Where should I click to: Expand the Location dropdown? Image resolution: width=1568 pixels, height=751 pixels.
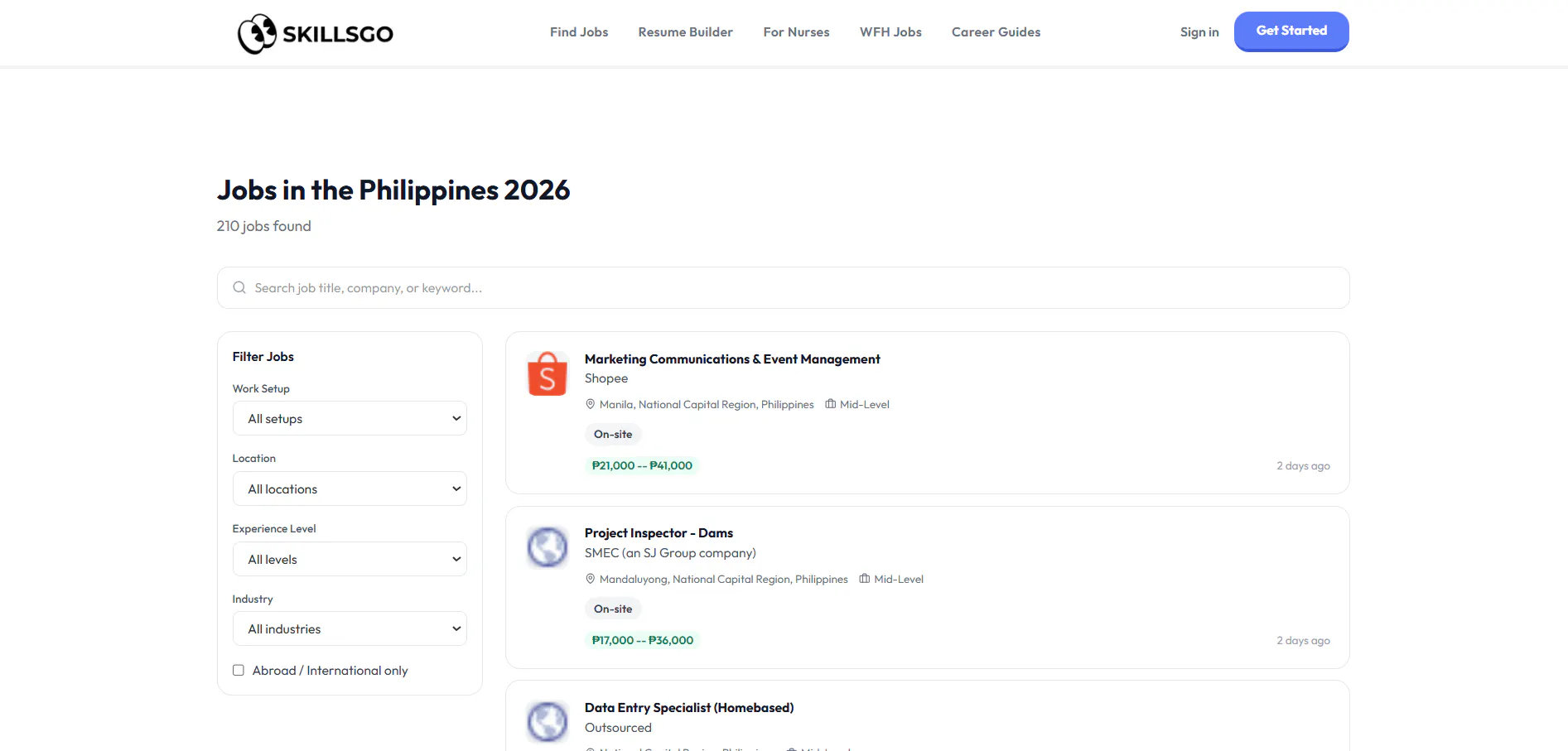350,489
